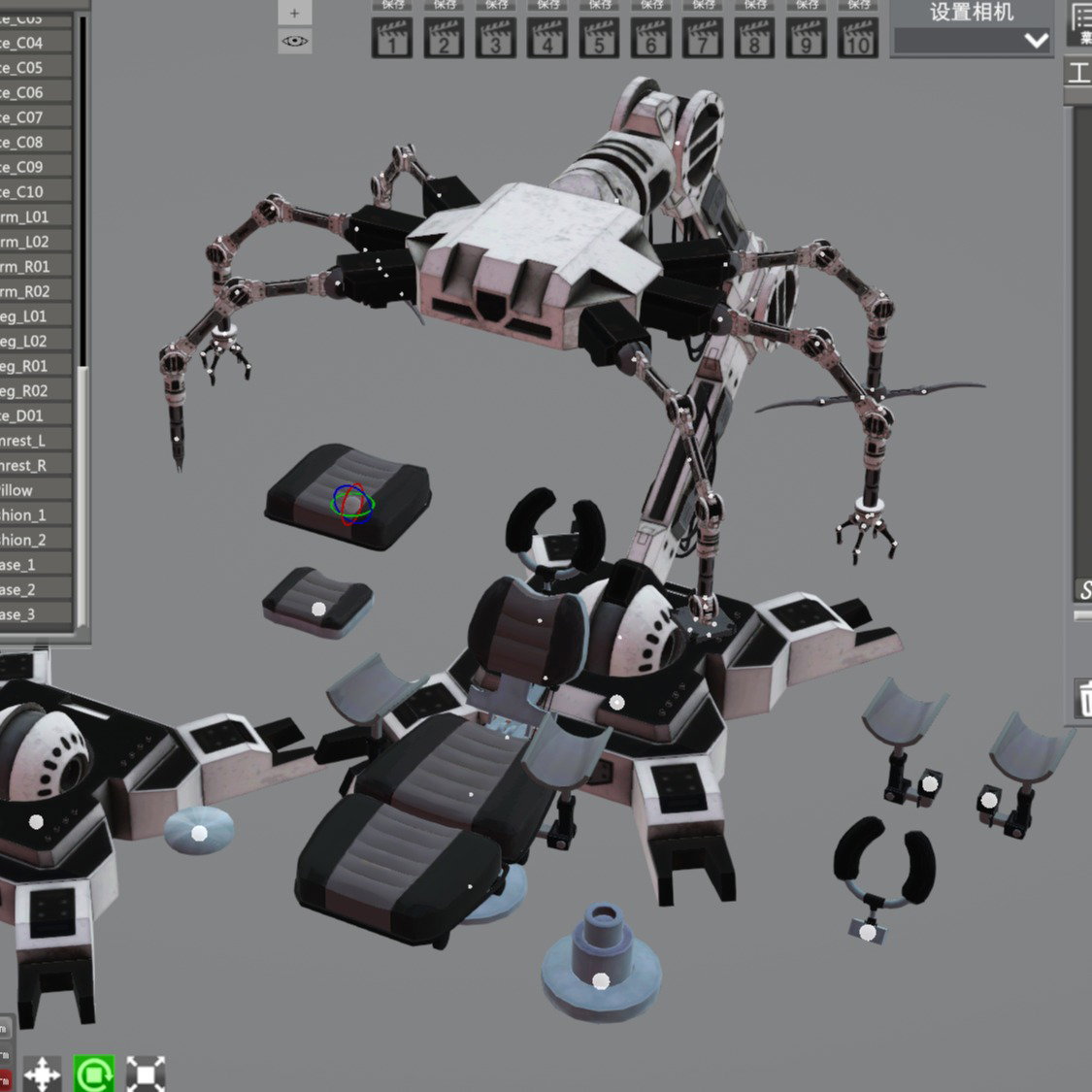Image resolution: width=1092 pixels, height=1092 pixels.
Task: Click the save button above slot 3
Action: [x=496, y=6]
